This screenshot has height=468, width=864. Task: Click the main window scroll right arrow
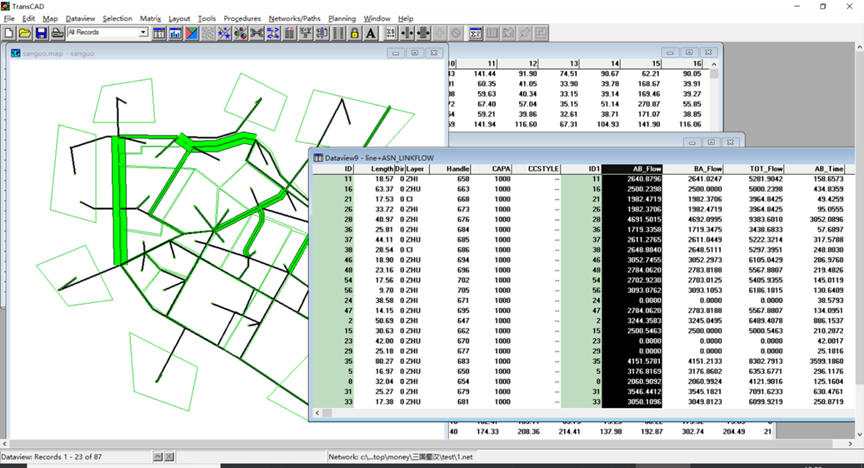tap(850, 443)
